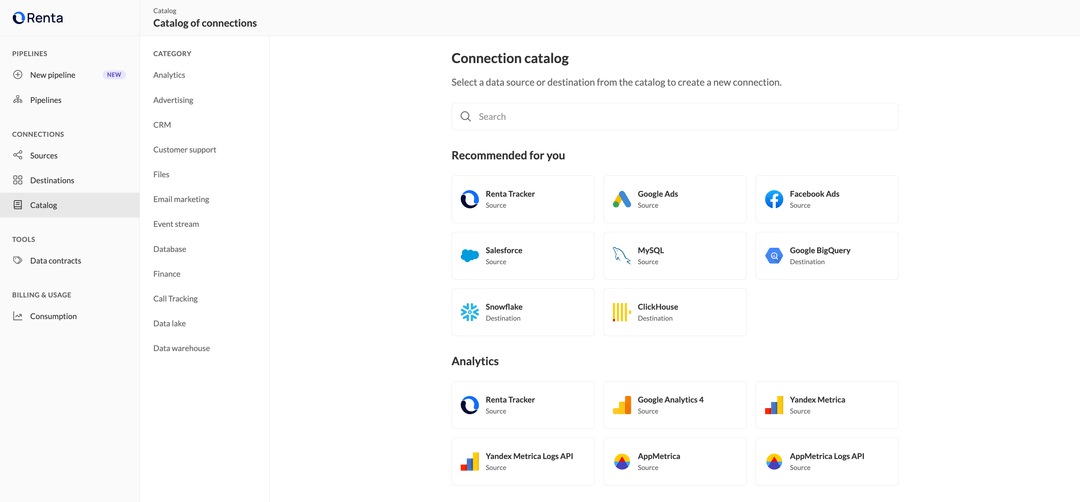Choose the Salesforce source card
Screen dimensions: 1080x502
523,256
